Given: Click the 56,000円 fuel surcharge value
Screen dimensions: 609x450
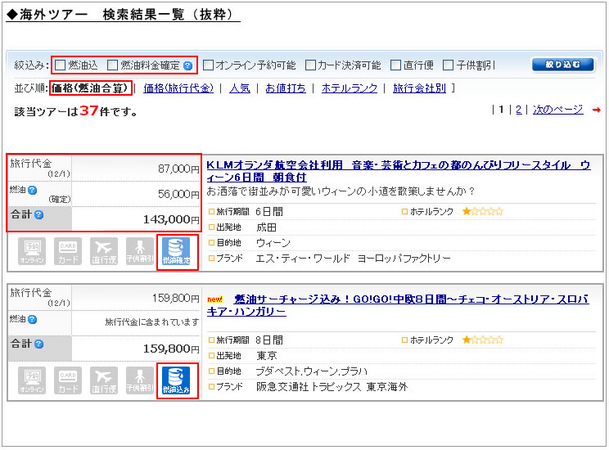Looking at the screenshot, I should click(179, 194).
